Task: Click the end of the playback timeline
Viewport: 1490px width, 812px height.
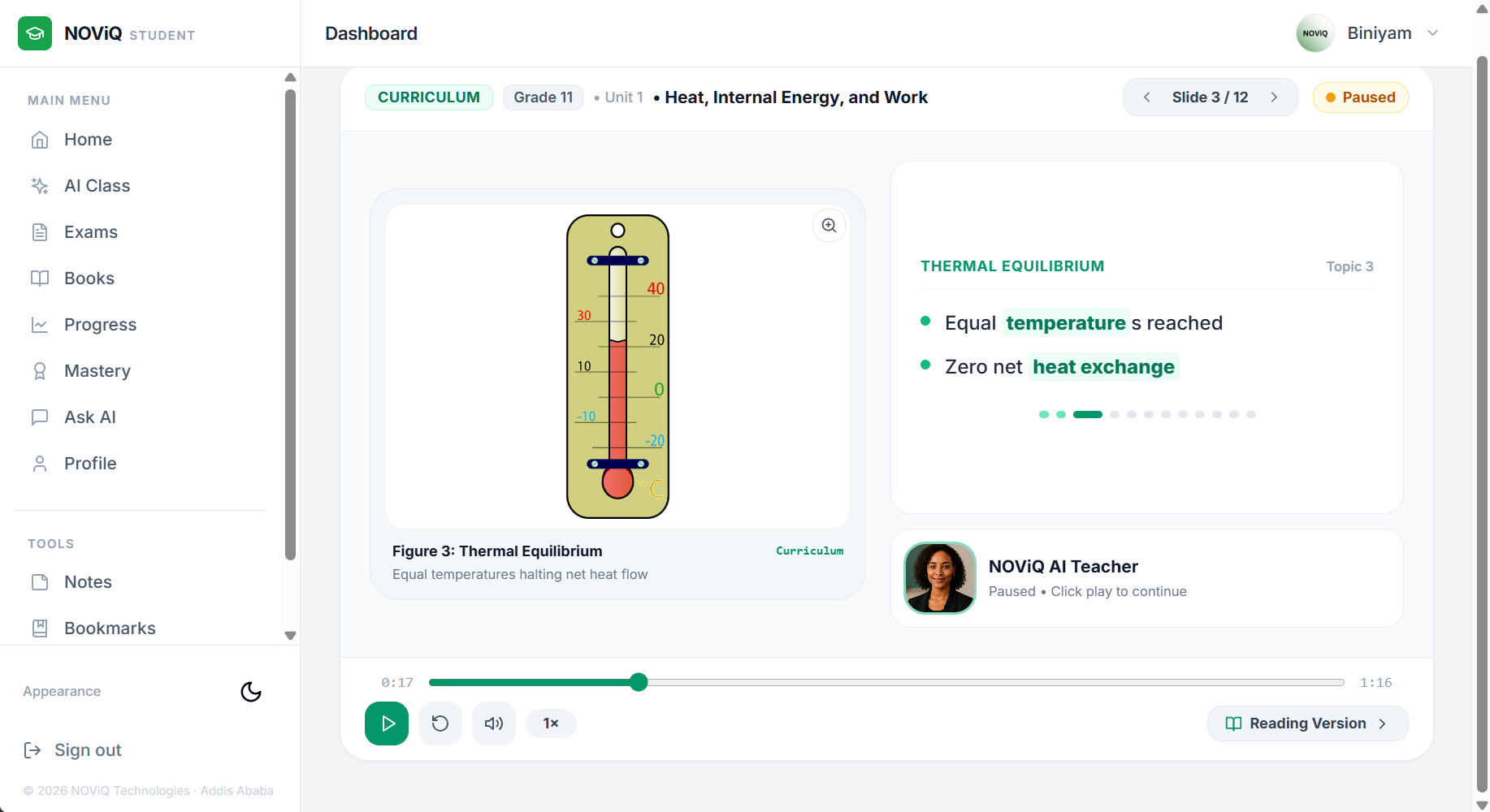Action: (1343, 682)
